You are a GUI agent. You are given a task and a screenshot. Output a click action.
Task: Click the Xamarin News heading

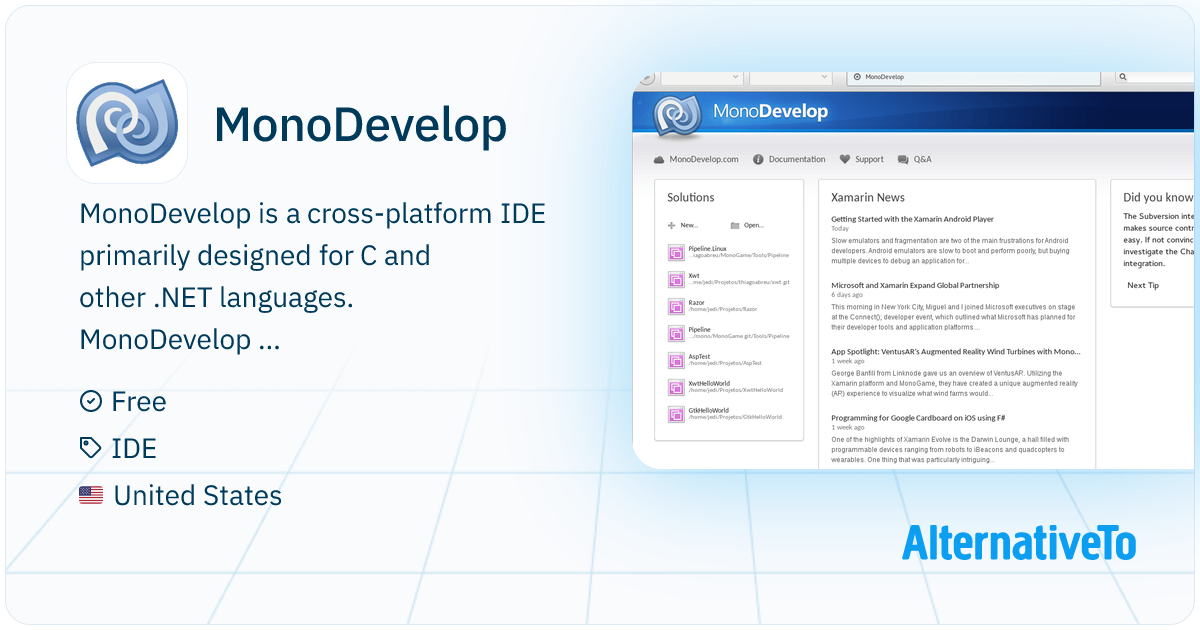pyautogui.click(x=868, y=198)
